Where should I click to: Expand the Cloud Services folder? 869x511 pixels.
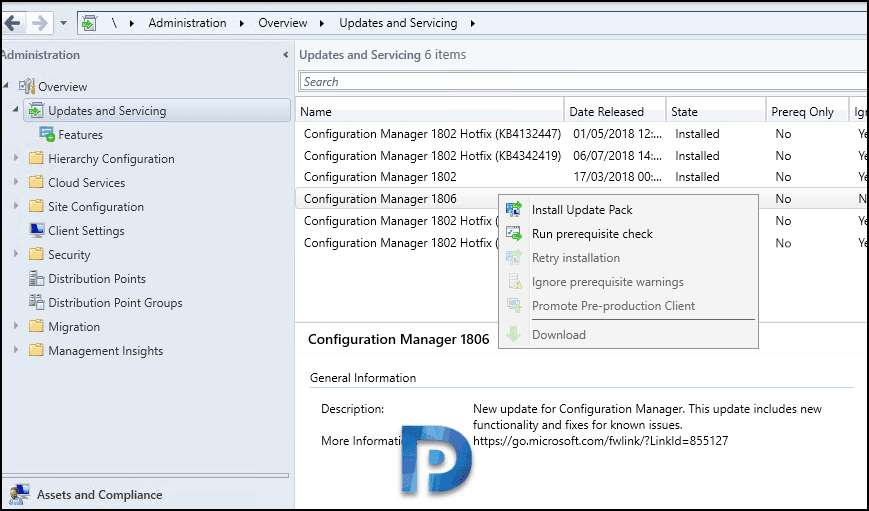pyautogui.click(x=16, y=182)
